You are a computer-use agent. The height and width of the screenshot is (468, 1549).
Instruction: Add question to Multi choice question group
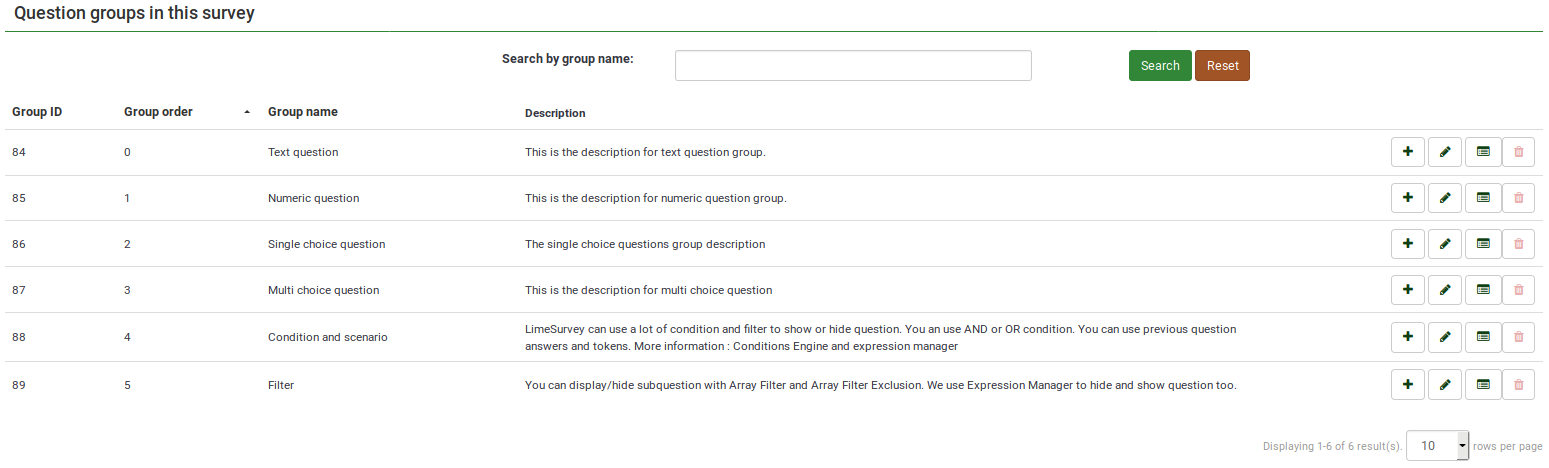tap(1407, 290)
